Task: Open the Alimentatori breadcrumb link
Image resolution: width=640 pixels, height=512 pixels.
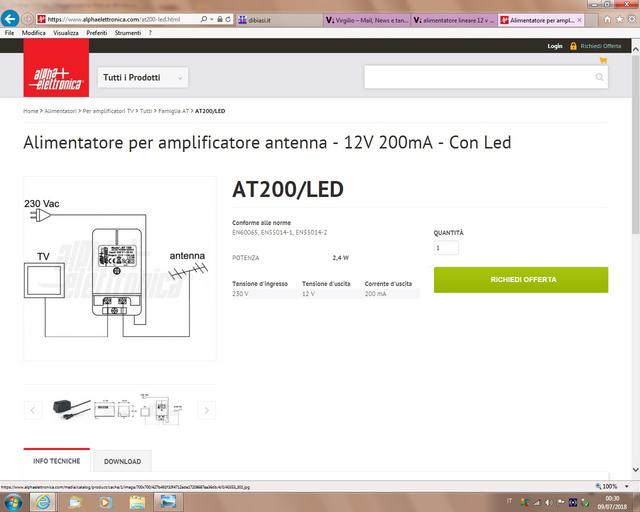Action: [60, 111]
